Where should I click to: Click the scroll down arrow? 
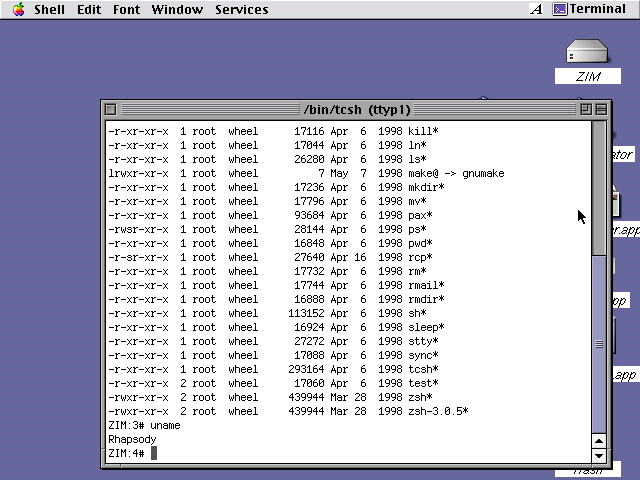point(599,456)
